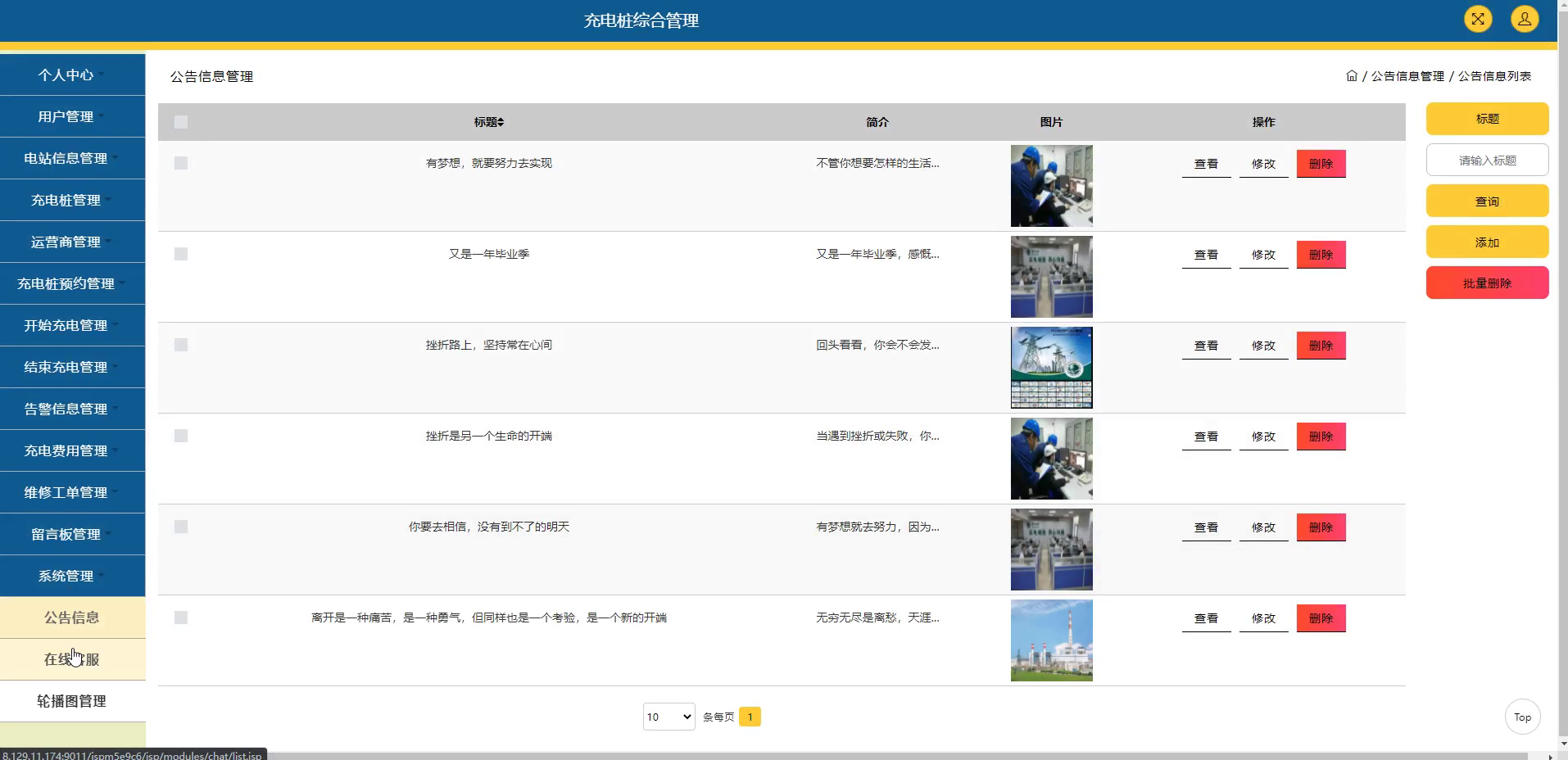Delete the 离开是一种痛苦 announcement
1568x760 pixels.
[x=1321, y=618]
